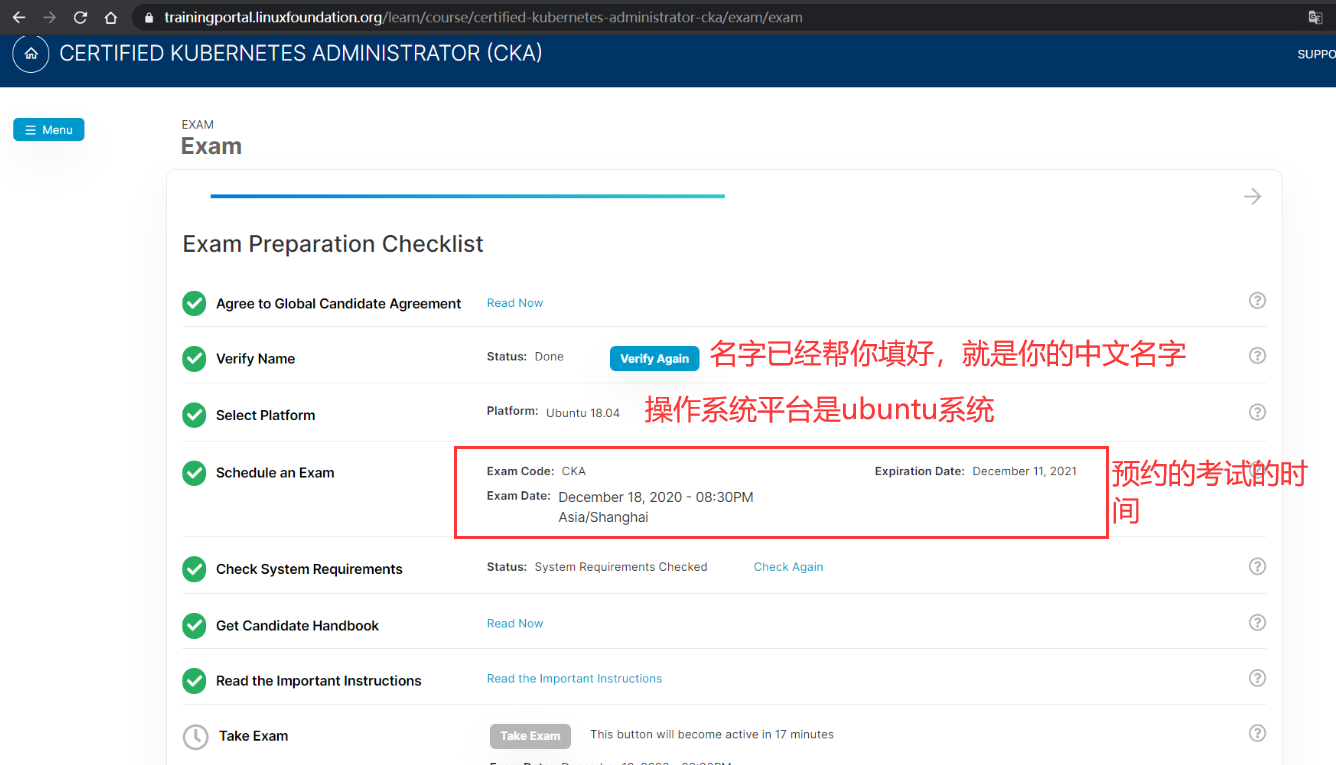Reload the page with the refresh icon
1336x765 pixels.
(80, 17)
